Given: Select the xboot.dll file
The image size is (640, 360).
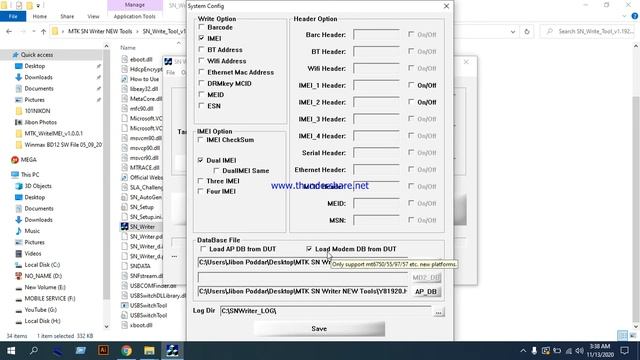Looking at the screenshot, I should click(x=141, y=325).
